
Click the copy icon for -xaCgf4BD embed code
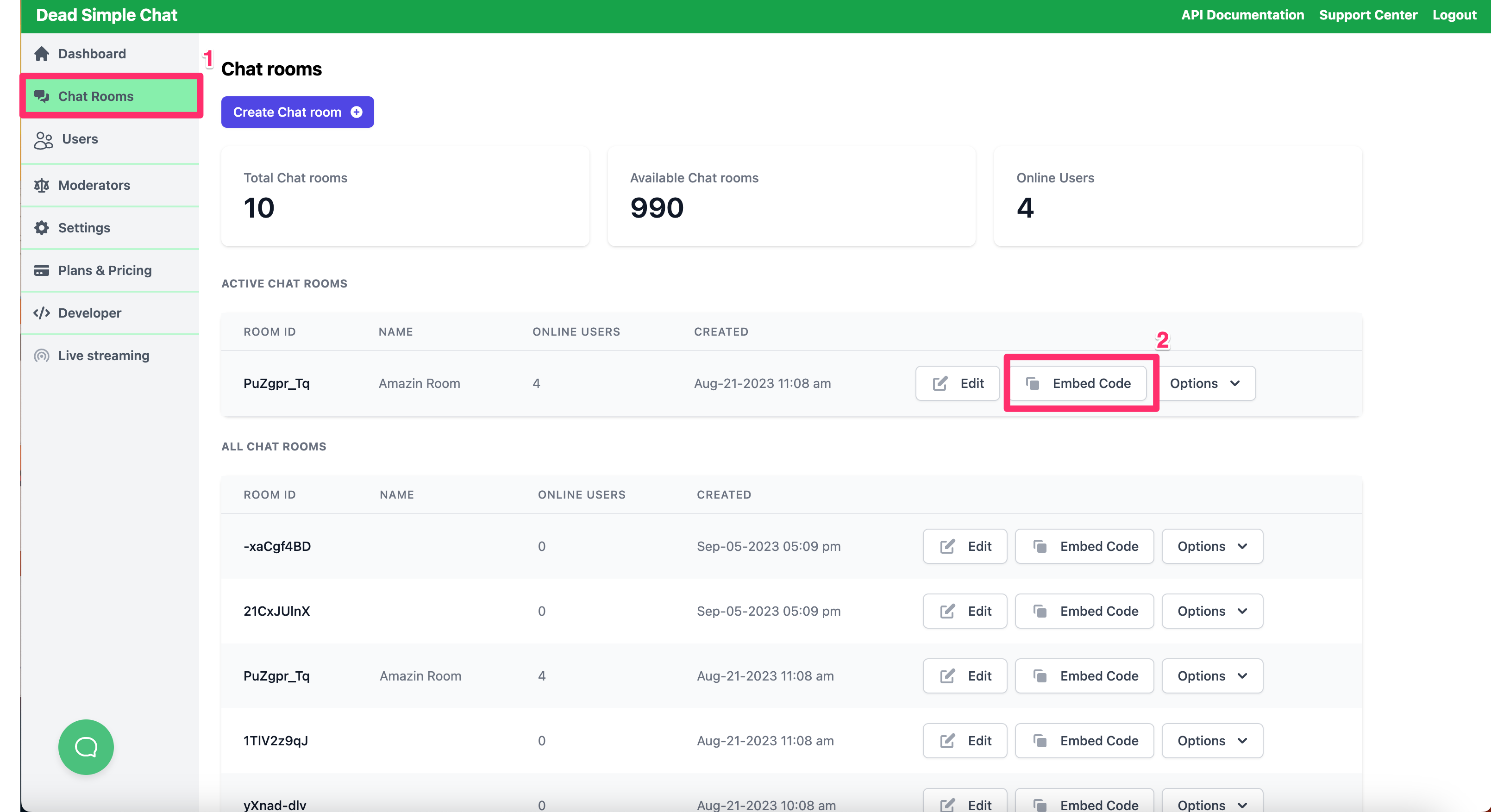coord(1040,546)
